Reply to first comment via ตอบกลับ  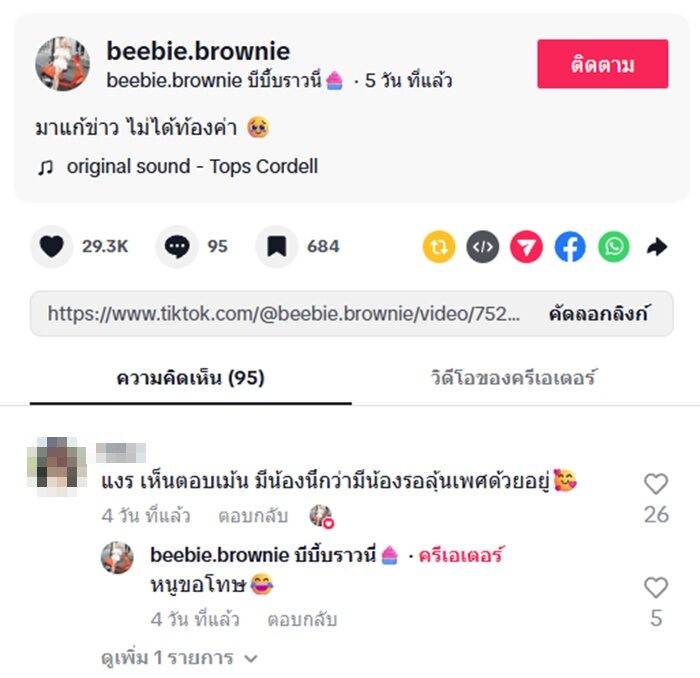click(x=253, y=516)
